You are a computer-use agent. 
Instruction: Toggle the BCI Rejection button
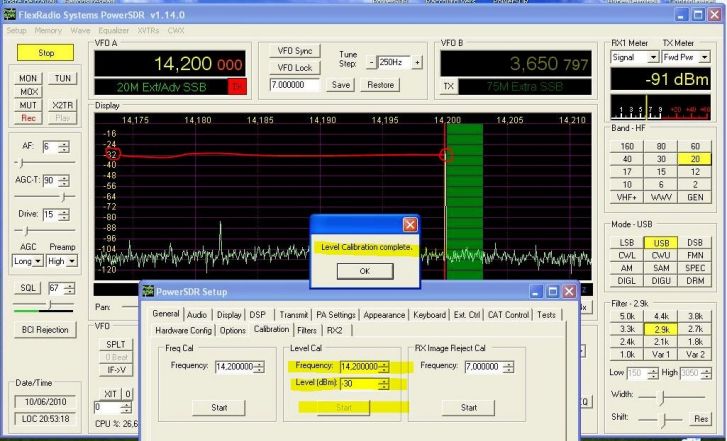click(45, 330)
